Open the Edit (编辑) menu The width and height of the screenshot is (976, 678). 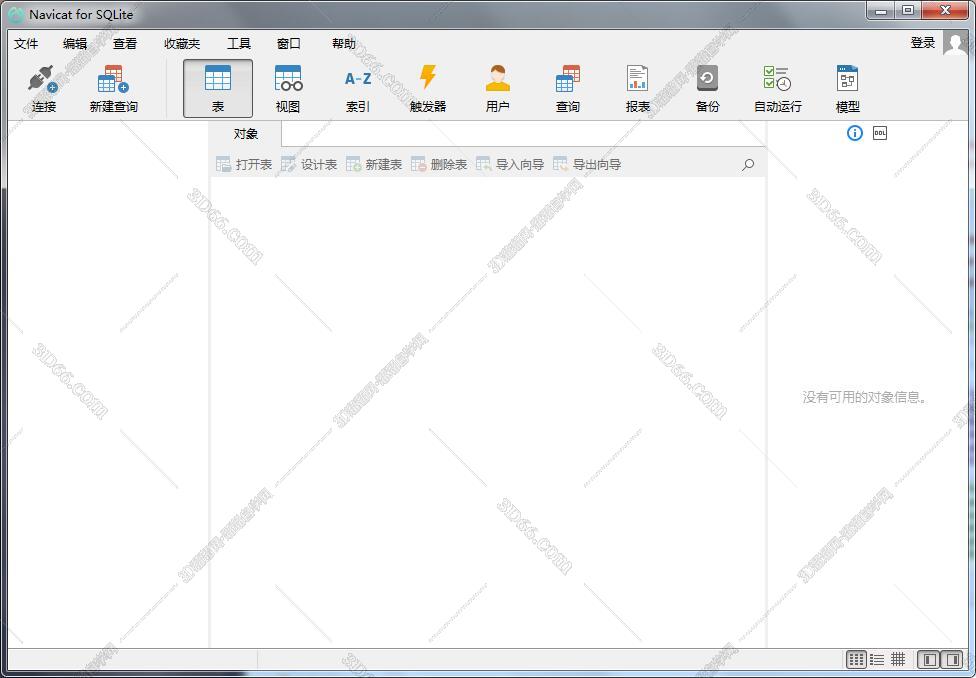coord(75,44)
